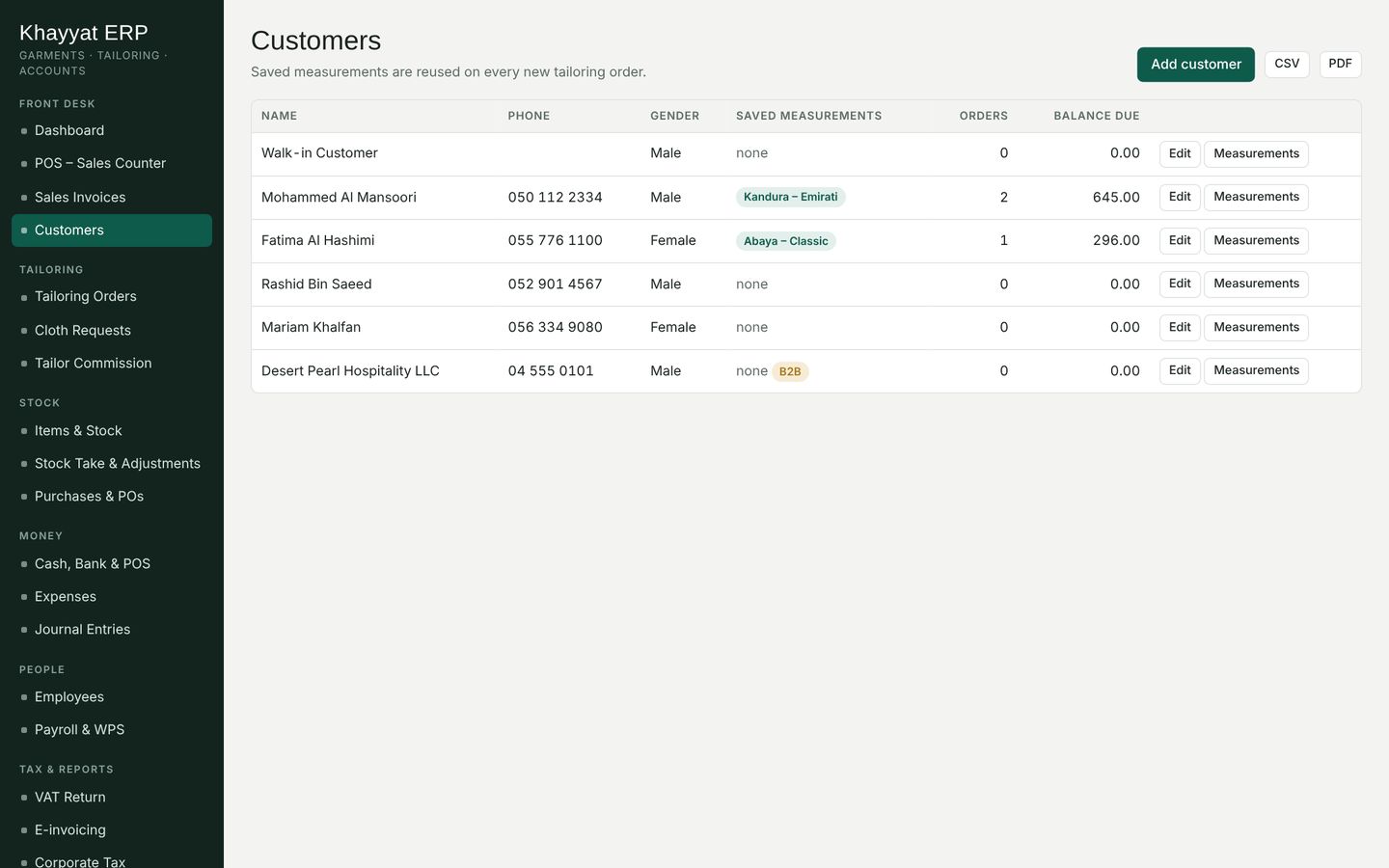Open Measurements for Desert Pearl Hospitality LLC

click(x=1256, y=370)
